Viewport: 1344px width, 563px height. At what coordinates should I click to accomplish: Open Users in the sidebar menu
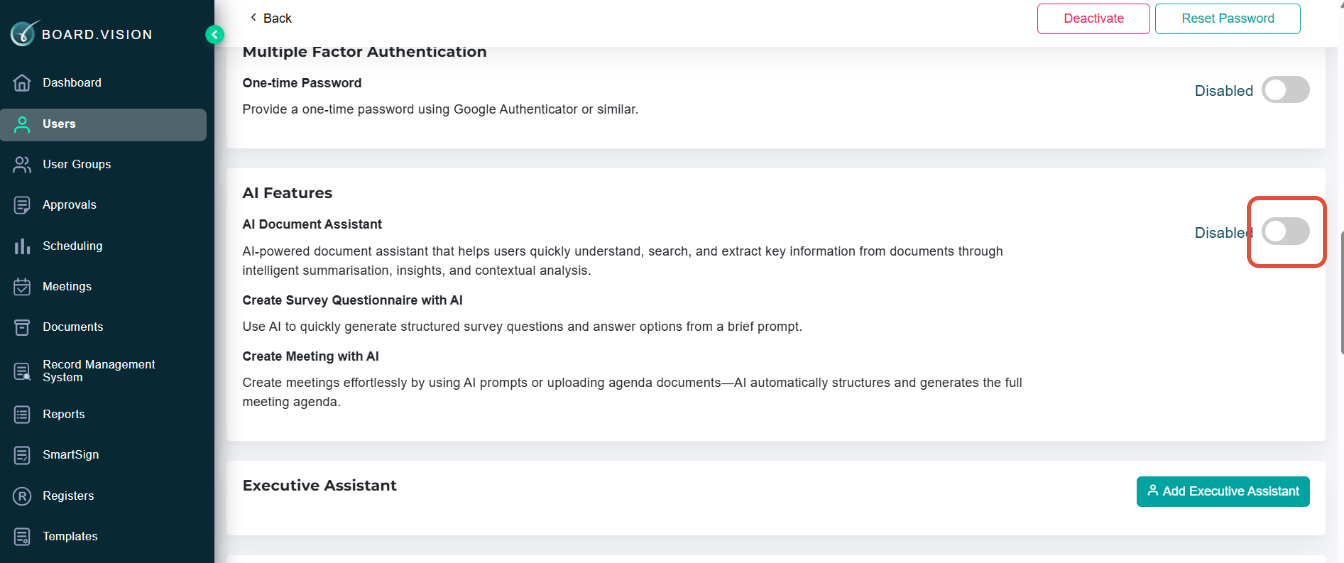tap(59, 124)
